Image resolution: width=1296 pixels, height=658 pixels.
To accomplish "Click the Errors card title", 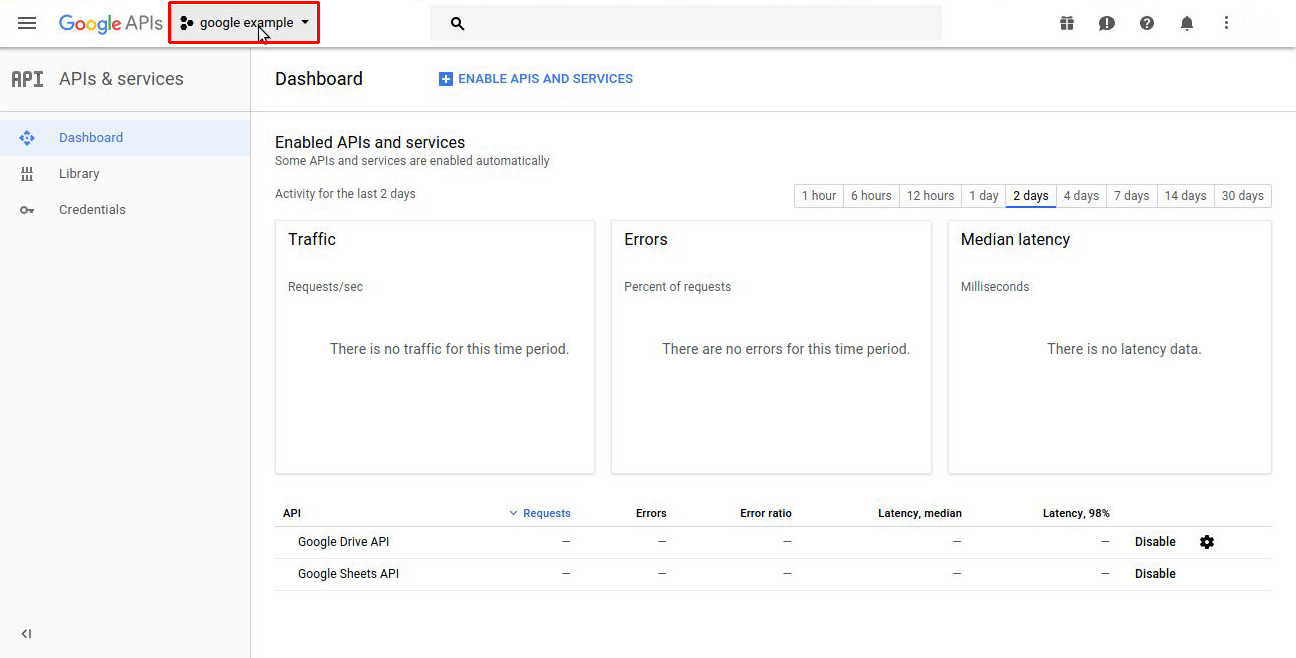I will tap(646, 240).
